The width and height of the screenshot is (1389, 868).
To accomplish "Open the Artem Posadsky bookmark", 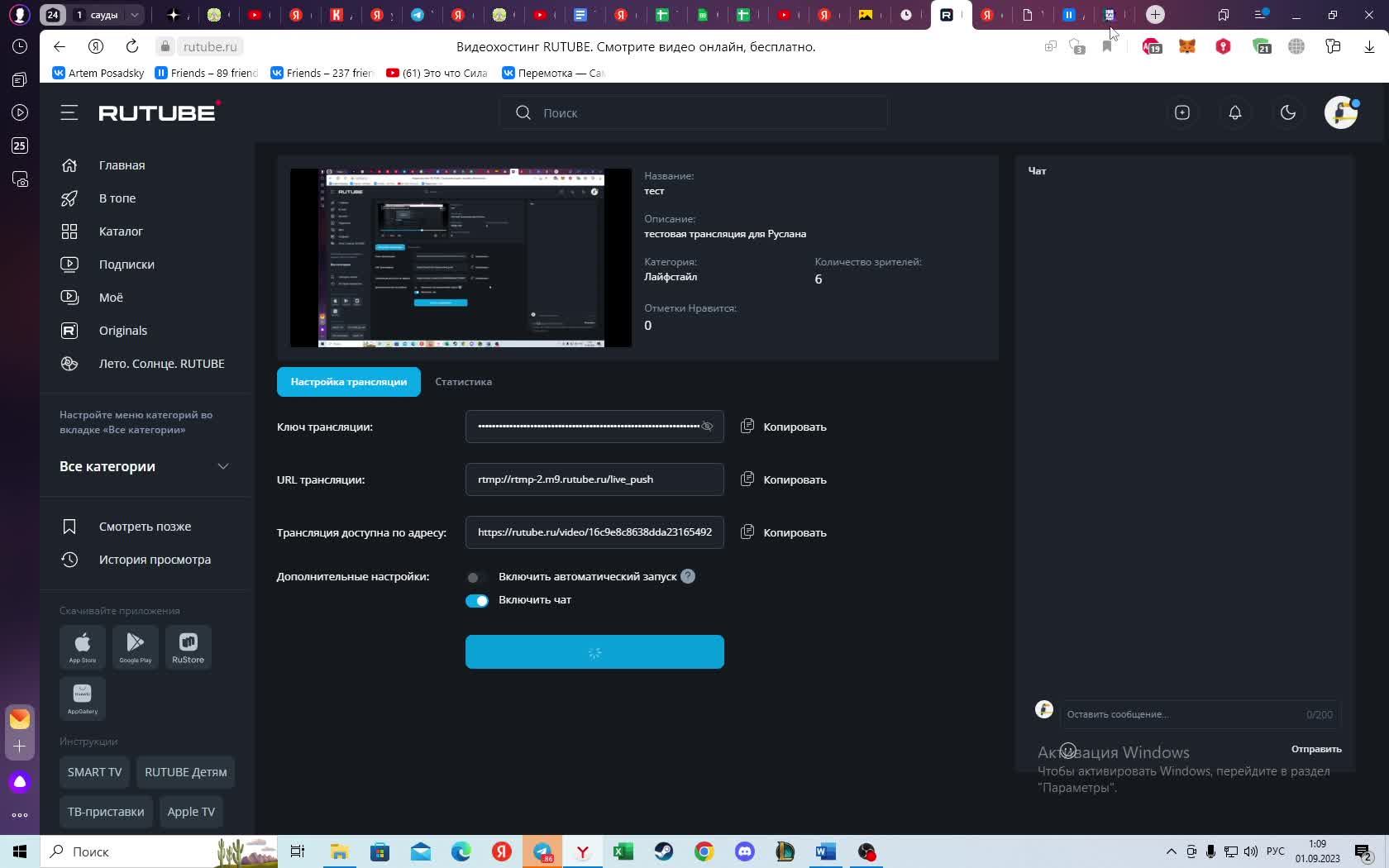I will pyautogui.click(x=98, y=73).
